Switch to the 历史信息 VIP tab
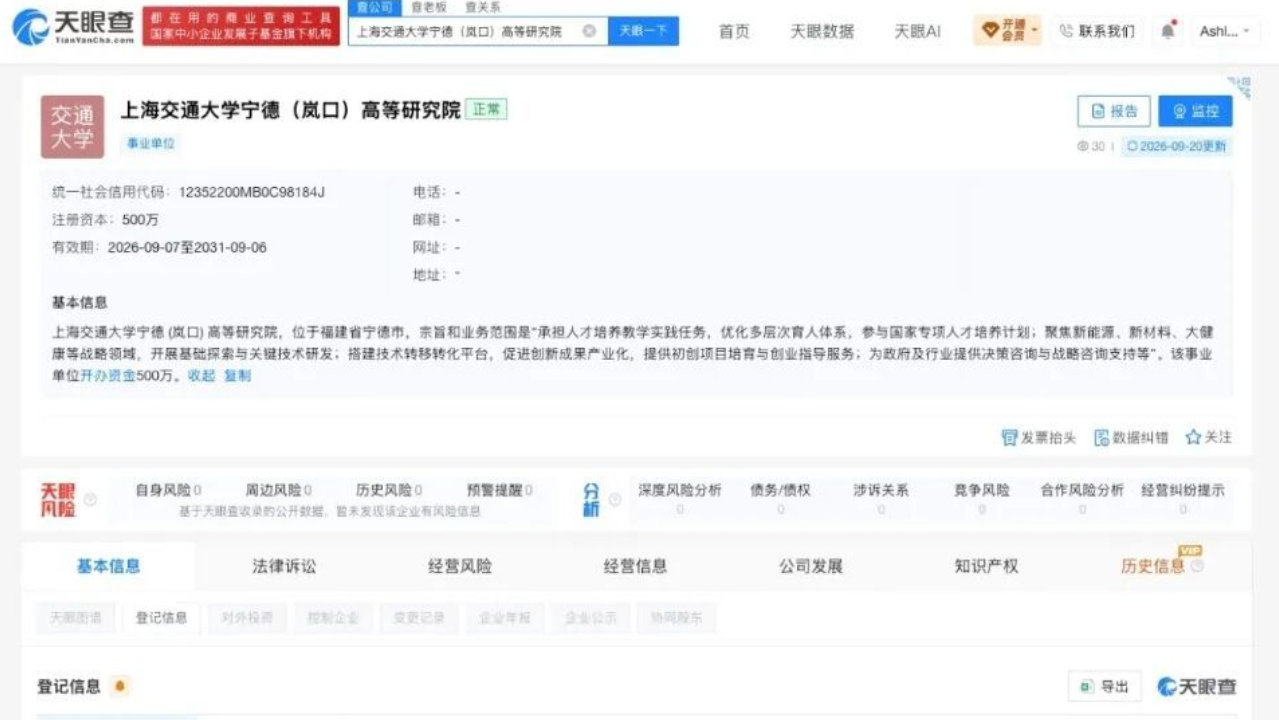The width and height of the screenshot is (1279, 720). point(1152,566)
